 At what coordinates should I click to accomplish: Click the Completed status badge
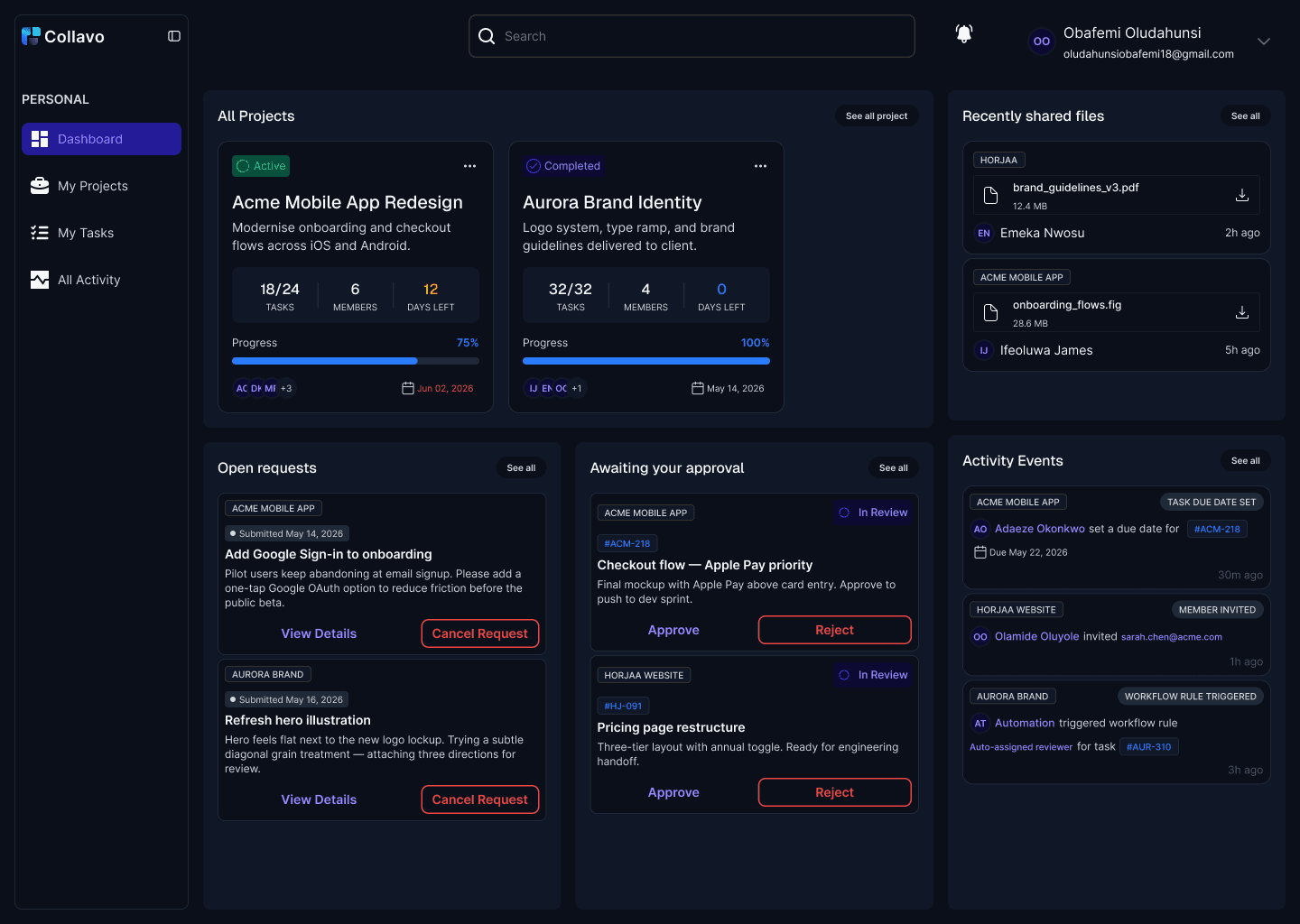(563, 166)
